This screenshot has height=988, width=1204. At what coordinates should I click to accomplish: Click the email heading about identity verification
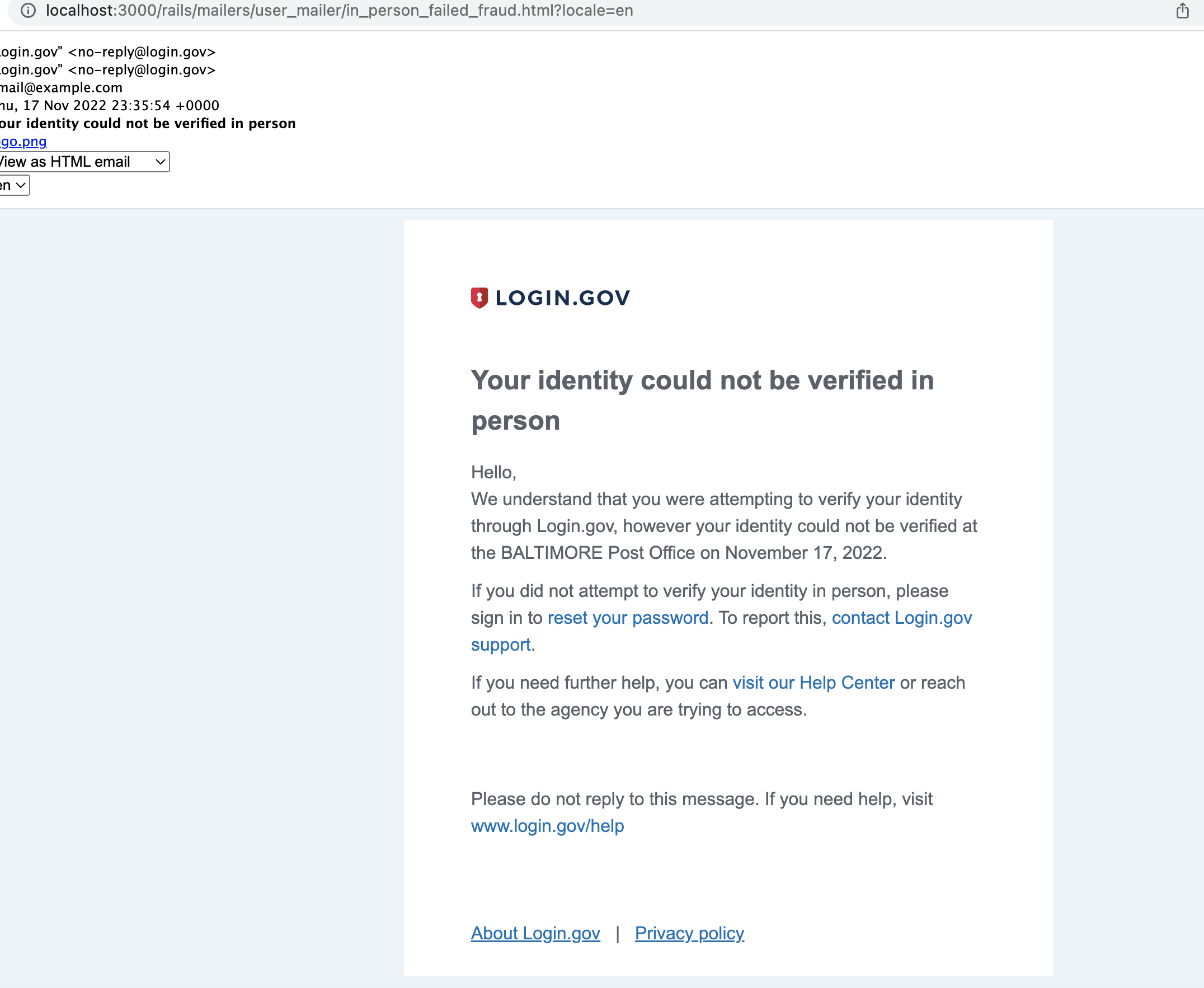(702, 380)
